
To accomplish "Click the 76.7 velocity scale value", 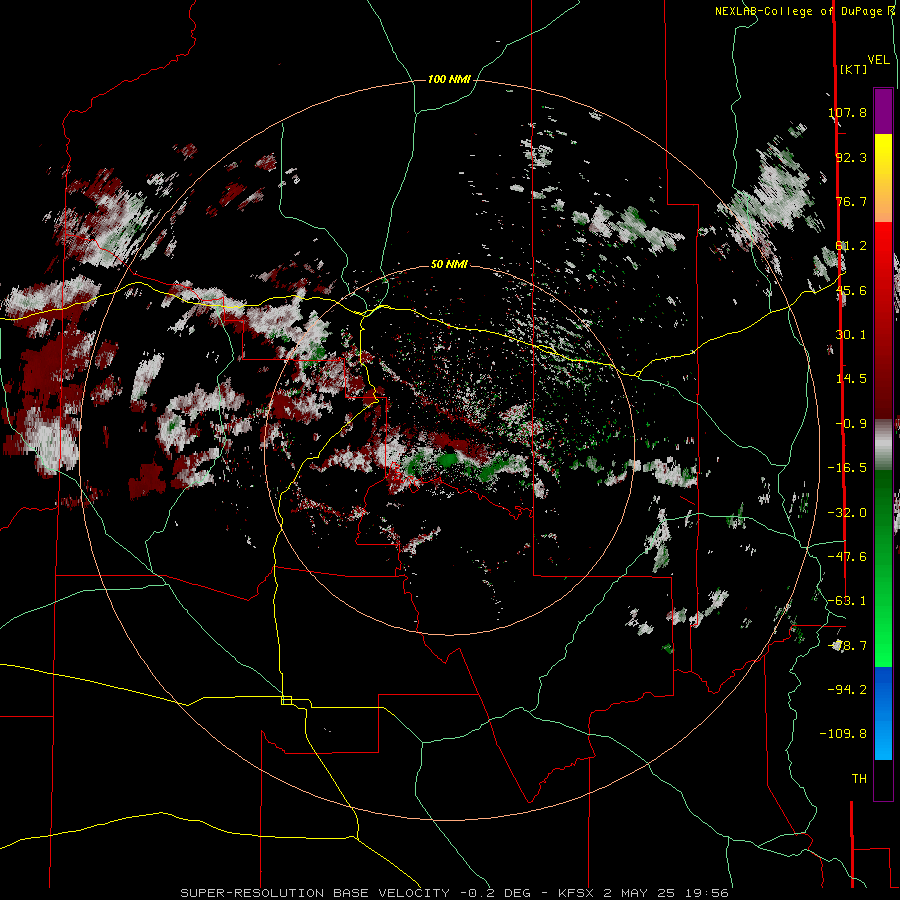I will click(x=851, y=201).
